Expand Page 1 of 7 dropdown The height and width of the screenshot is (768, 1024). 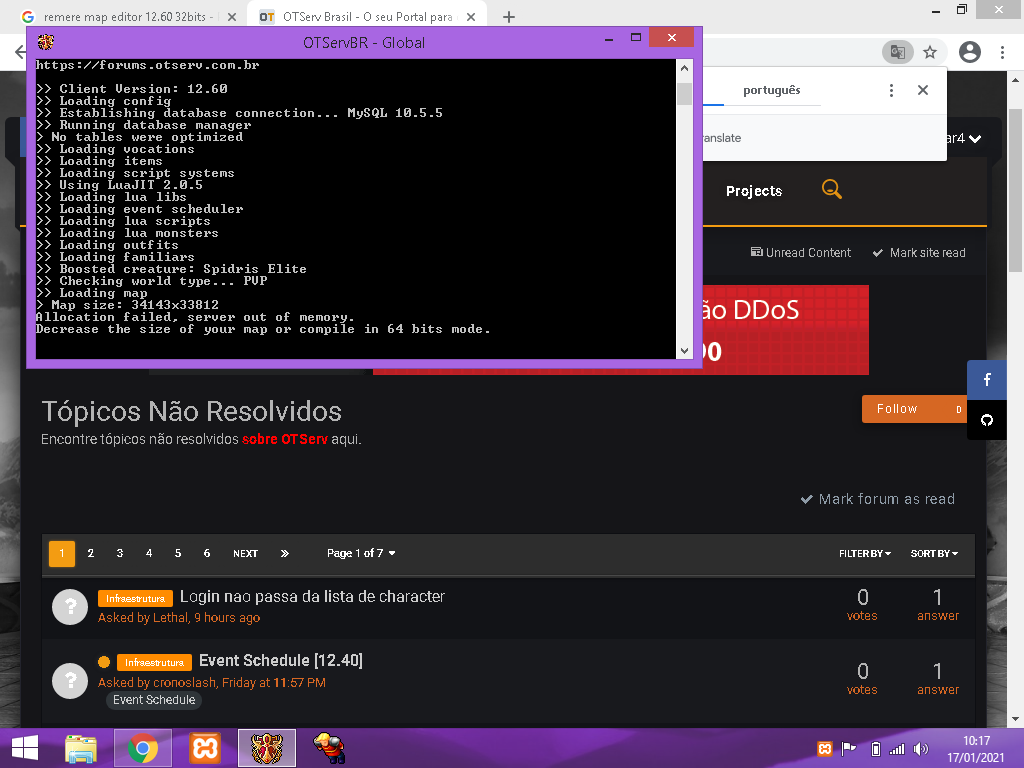click(x=361, y=553)
